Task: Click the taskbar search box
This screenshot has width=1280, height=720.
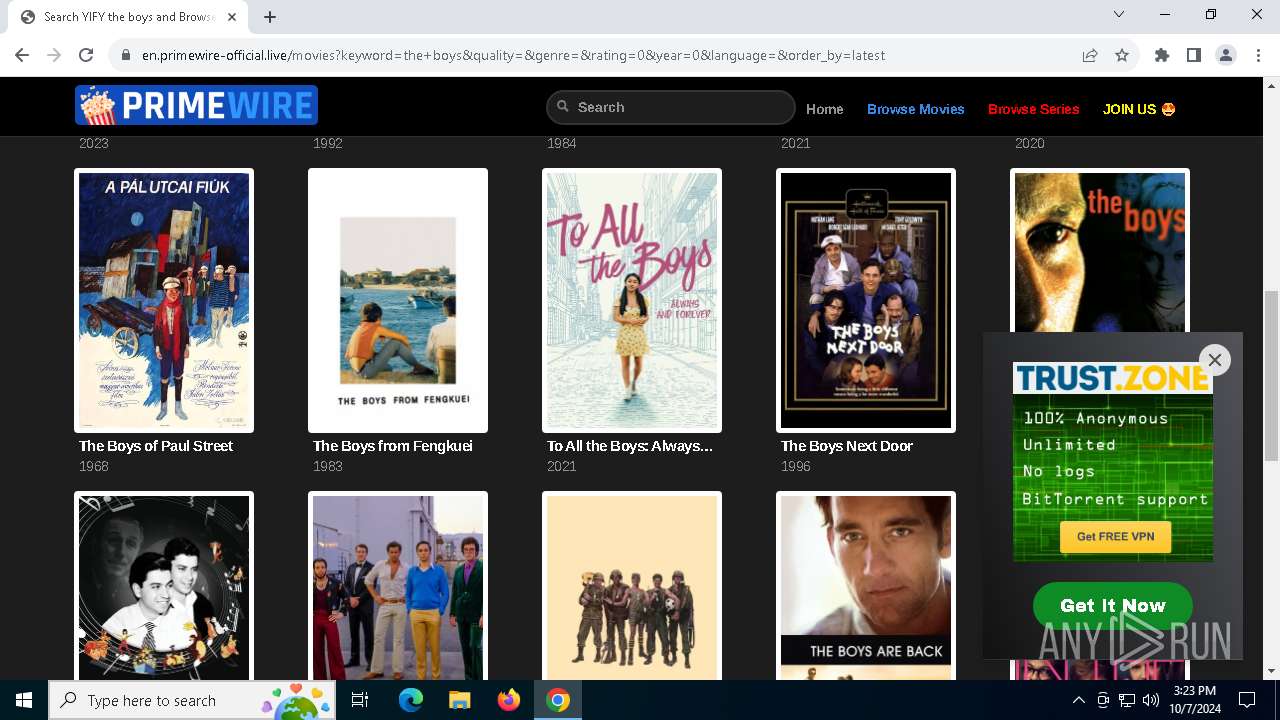Action: 192,700
